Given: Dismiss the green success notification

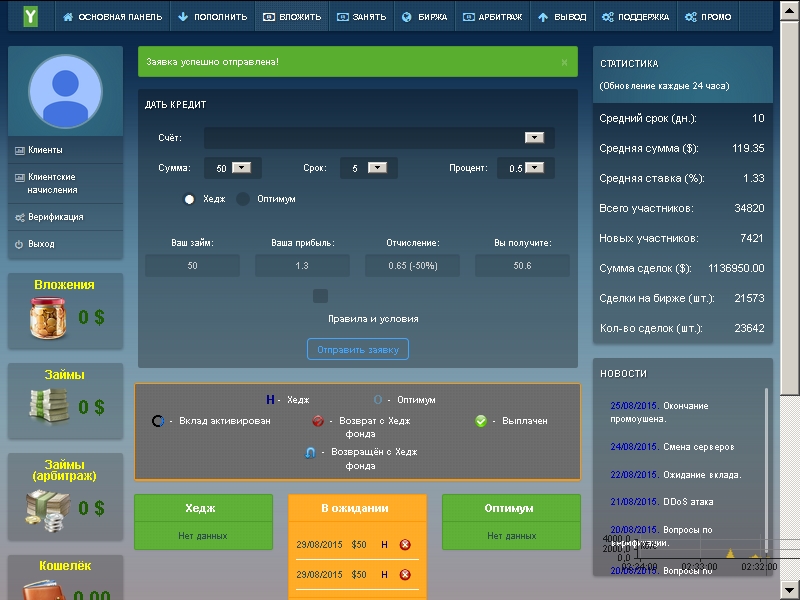Looking at the screenshot, I should [x=564, y=62].
